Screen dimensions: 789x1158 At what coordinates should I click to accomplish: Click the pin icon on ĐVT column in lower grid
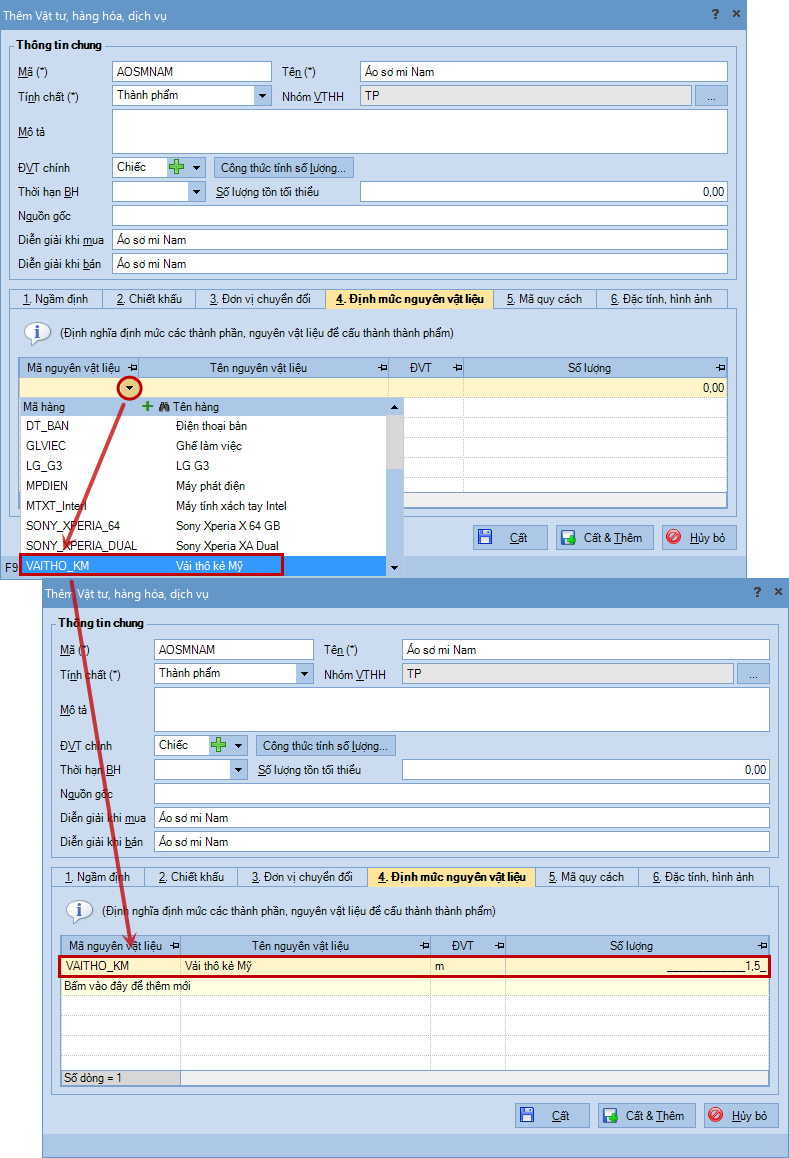click(498, 945)
